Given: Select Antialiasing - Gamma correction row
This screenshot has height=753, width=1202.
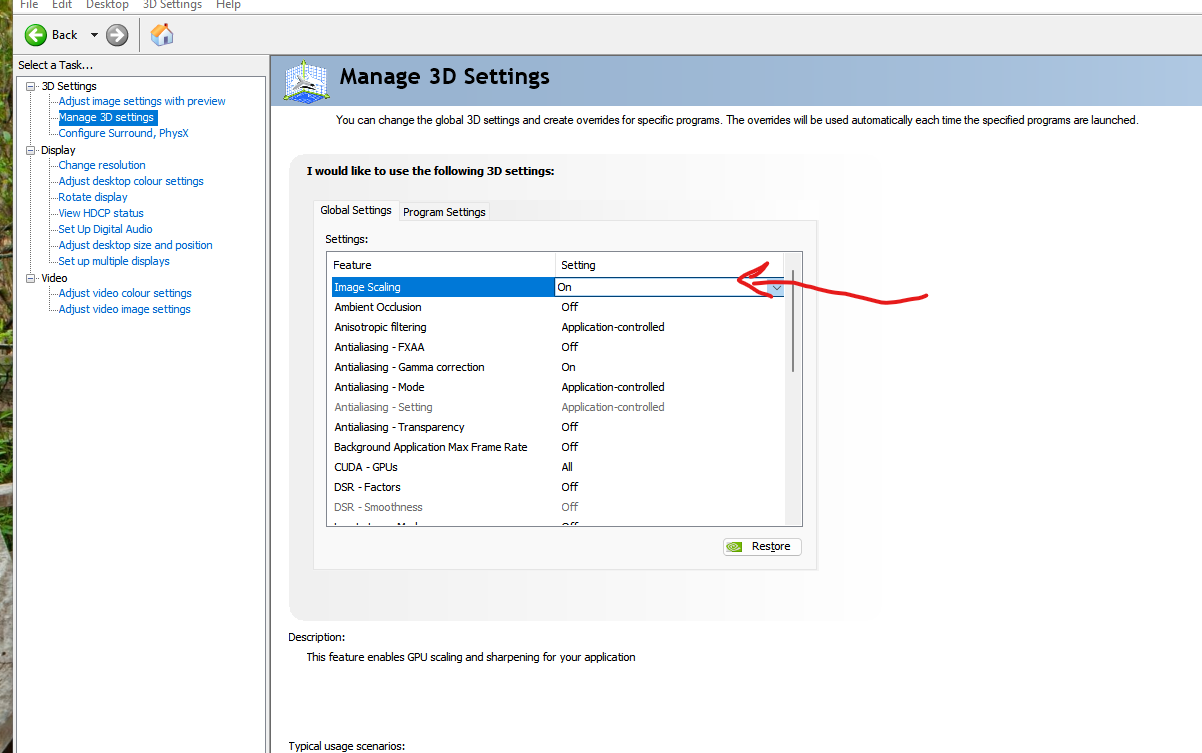Looking at the screenshot, I should tap(558, 367).
